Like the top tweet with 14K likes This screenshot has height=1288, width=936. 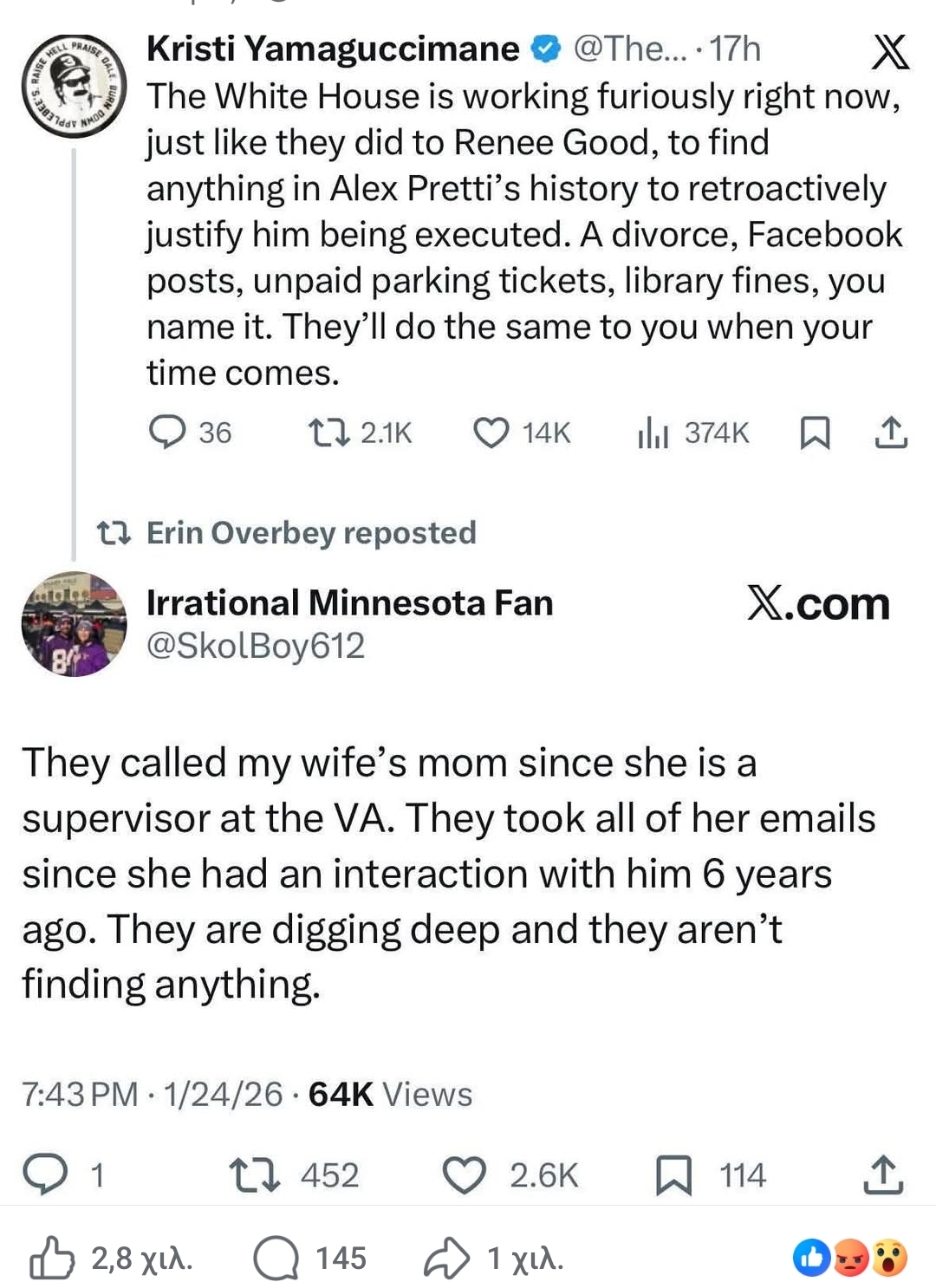click(491, 432)
